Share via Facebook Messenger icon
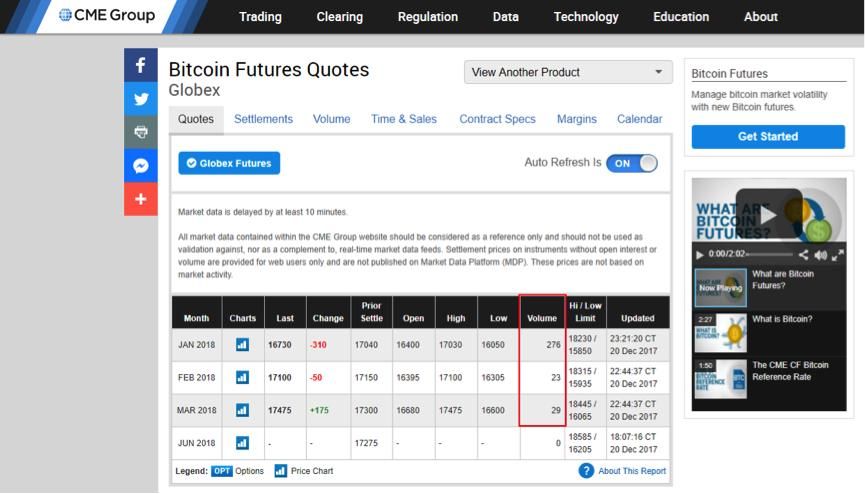The width and height of the screenshot is (865, 494). pos(140,166)
